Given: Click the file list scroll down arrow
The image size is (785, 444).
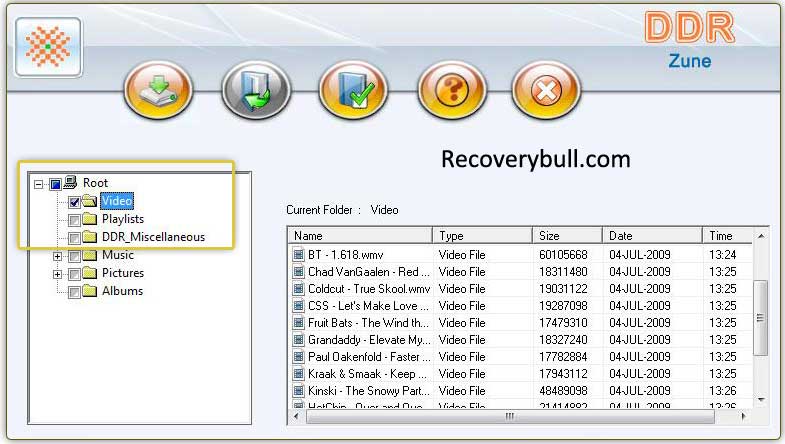Looking at the screenshot, I should (761, 399).
